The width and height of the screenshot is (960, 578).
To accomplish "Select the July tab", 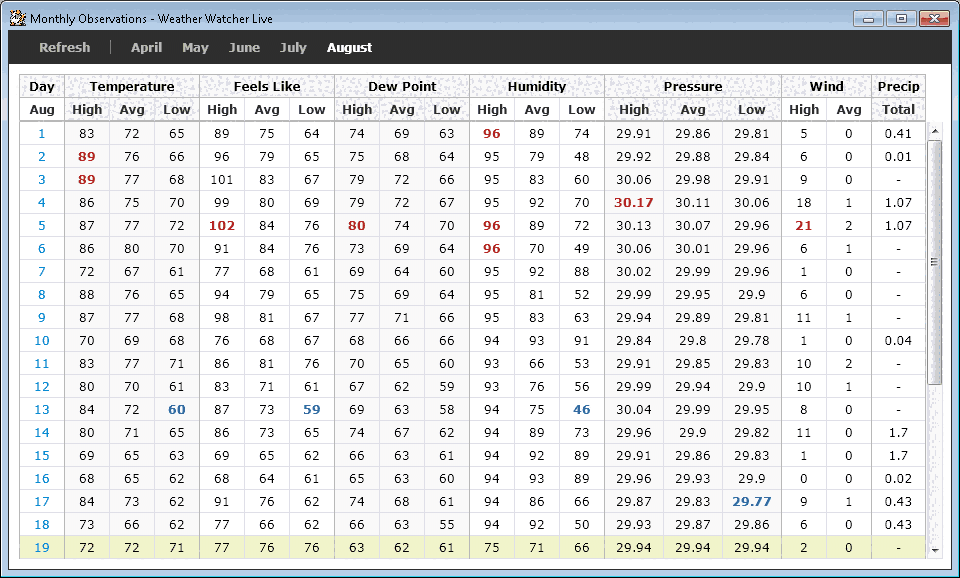I will (x=293, y=47).
